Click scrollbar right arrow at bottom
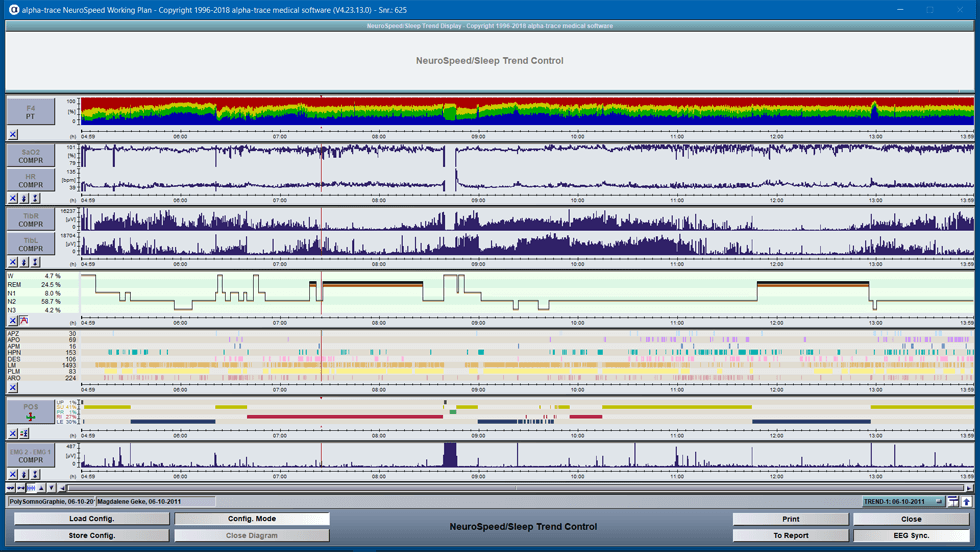The width and height of the screenshot is (980, 552). click(969, 488)
